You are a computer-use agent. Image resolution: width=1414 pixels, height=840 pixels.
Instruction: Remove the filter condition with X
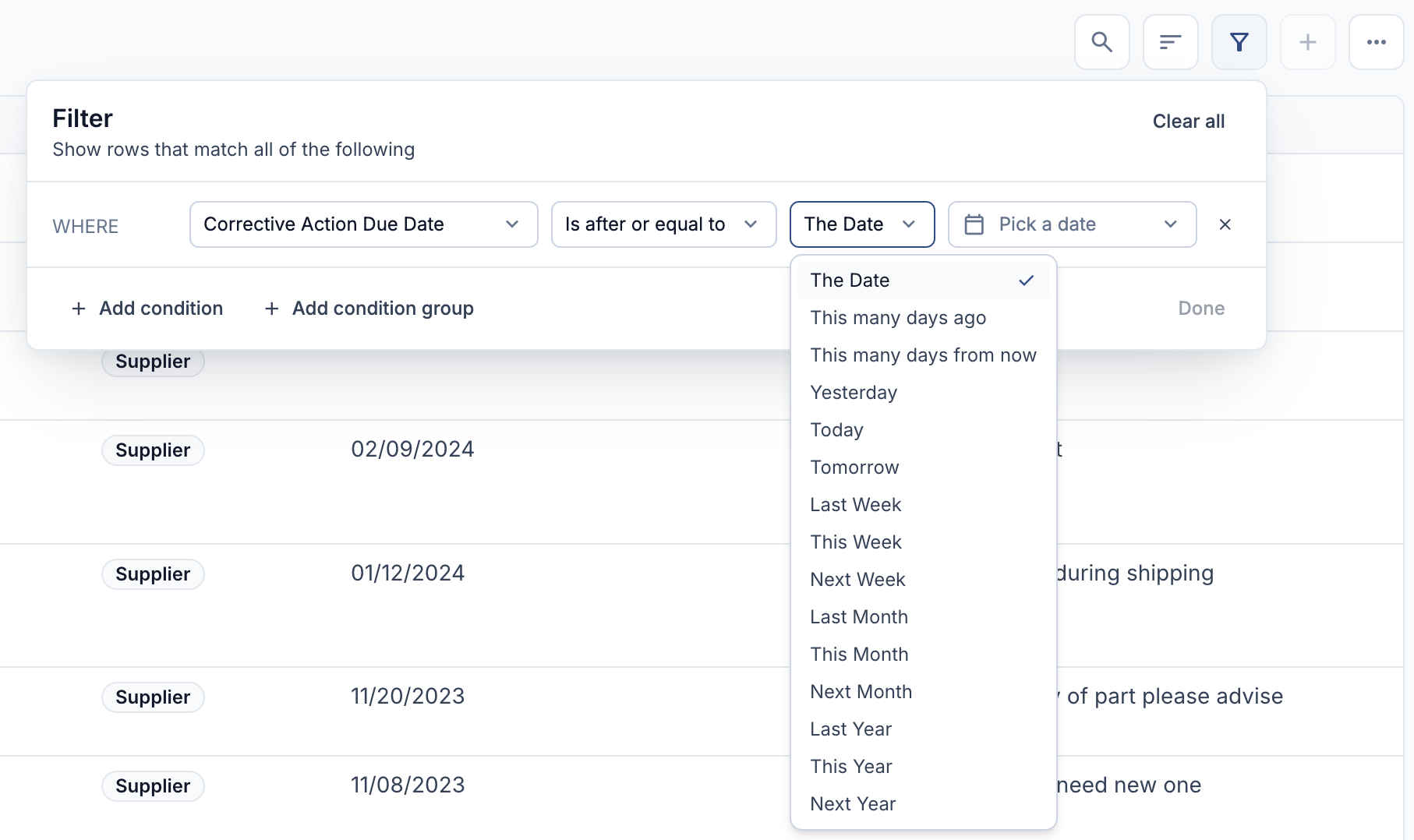[1225, 224]
